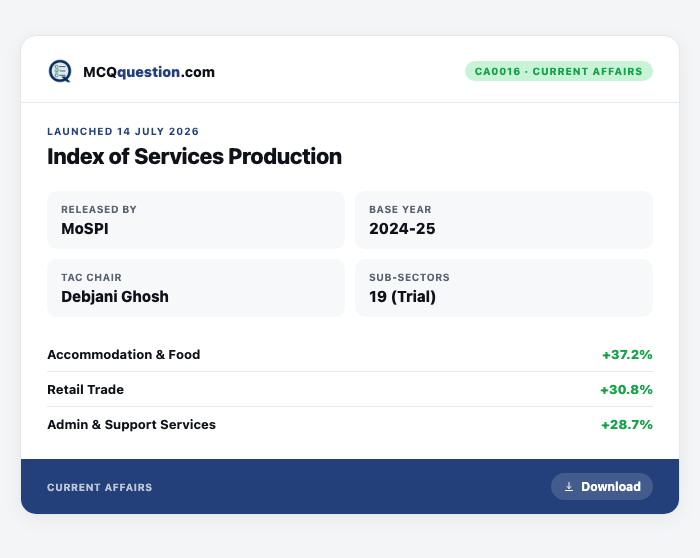Click the +28.7% growth value

627,425
